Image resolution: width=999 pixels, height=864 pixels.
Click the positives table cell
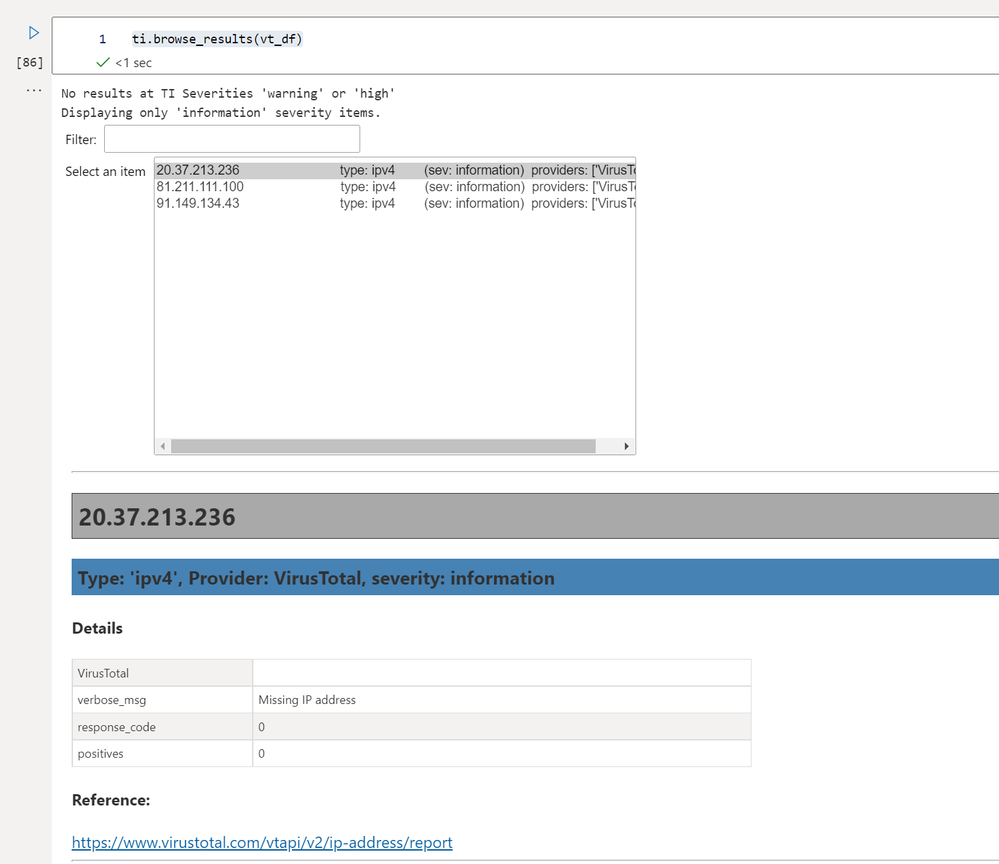pos(162,753)
